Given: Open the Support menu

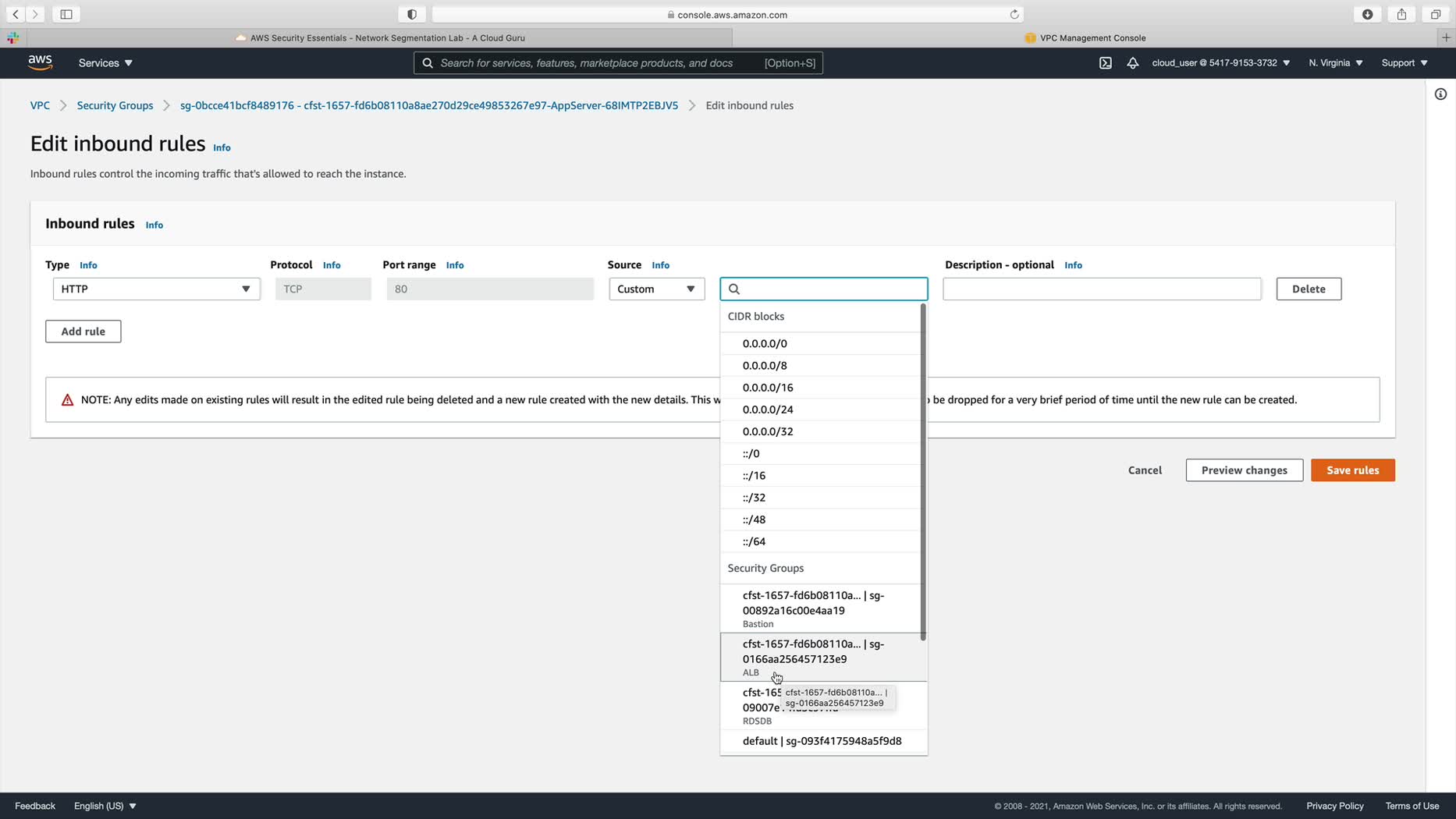Looking at the screenshot, I should pyautogui.click(x=1405, y=63).
